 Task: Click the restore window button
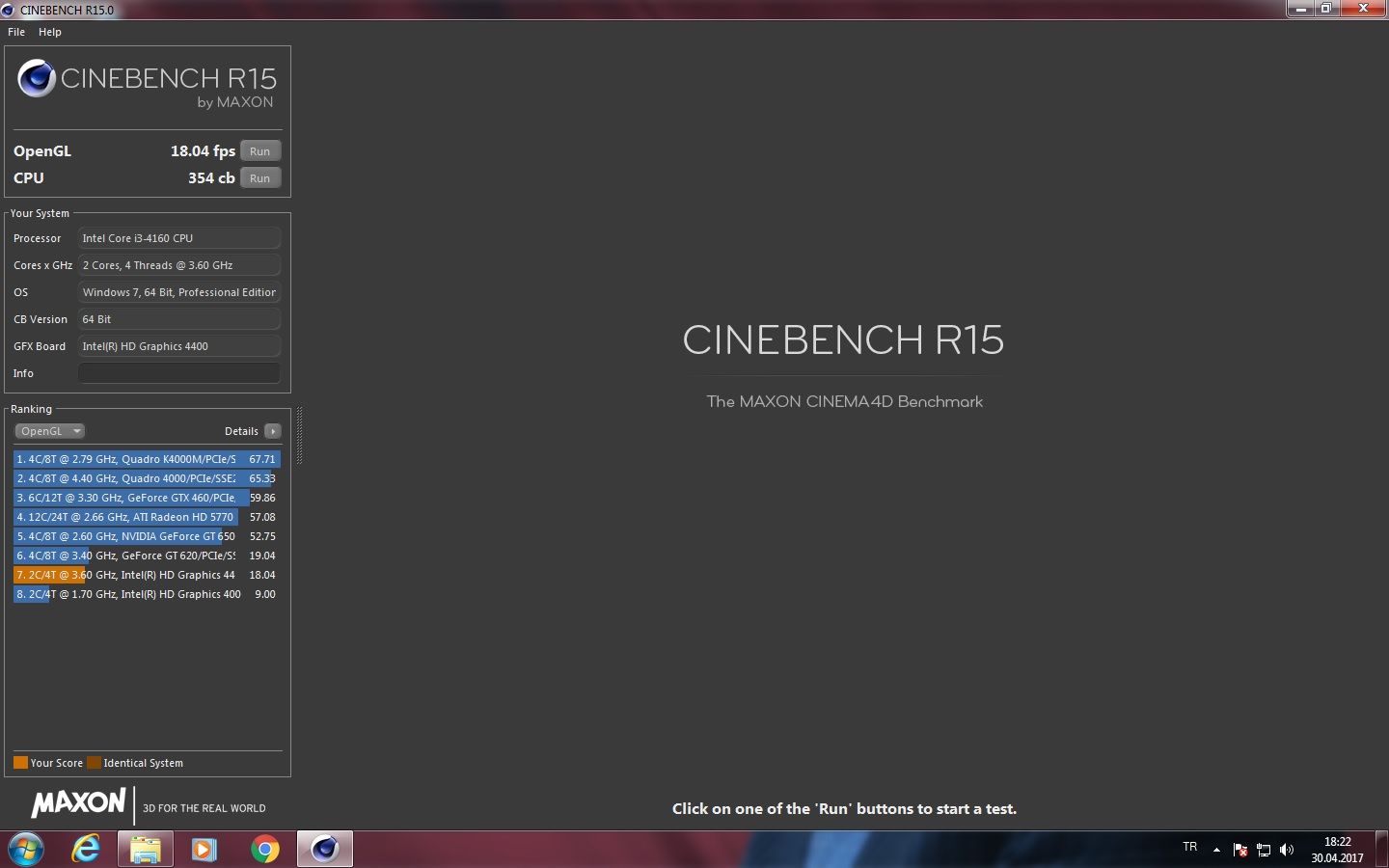coord(1327,9)
